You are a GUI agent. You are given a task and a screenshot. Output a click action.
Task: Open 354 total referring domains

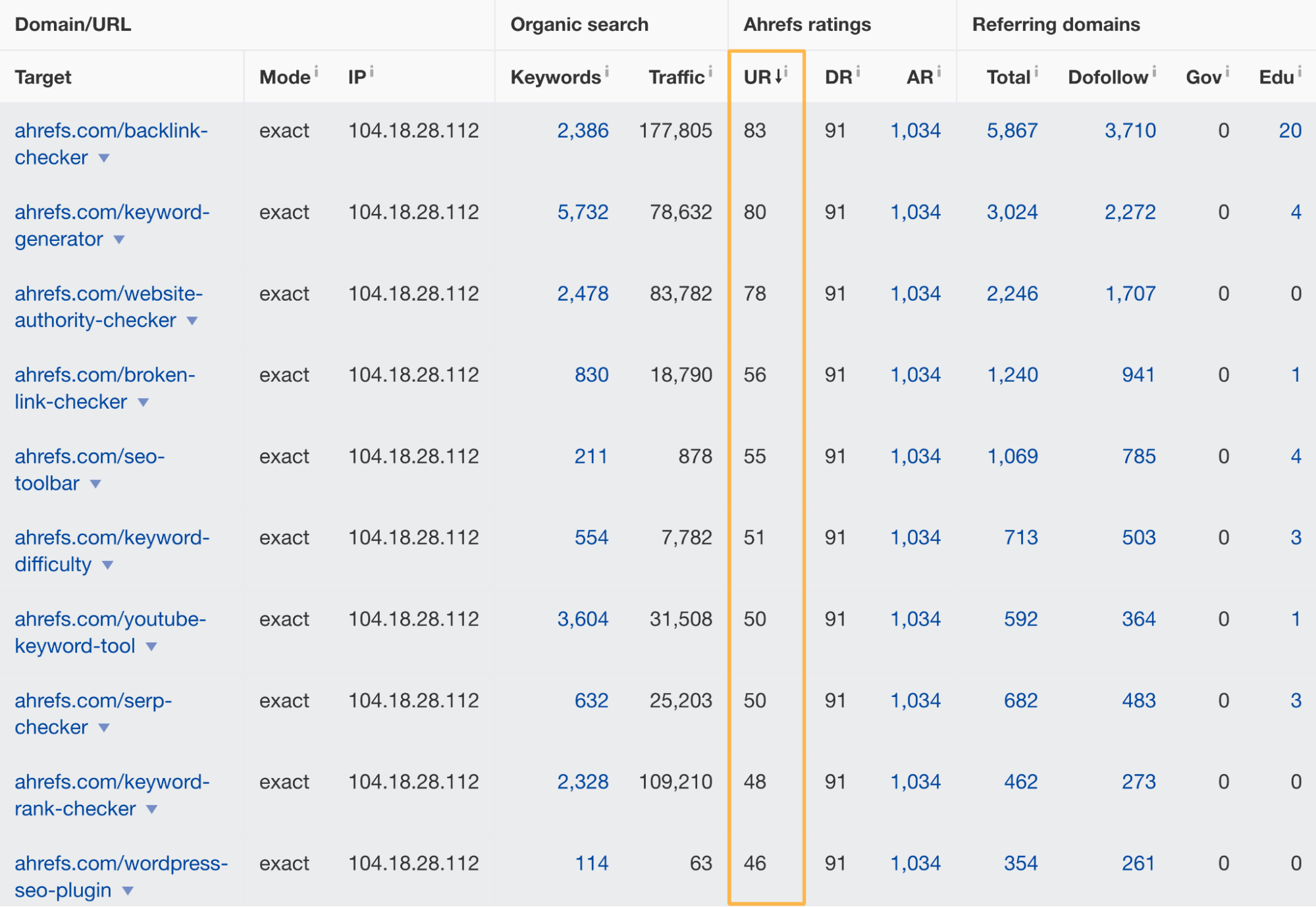click(1020, 863)
